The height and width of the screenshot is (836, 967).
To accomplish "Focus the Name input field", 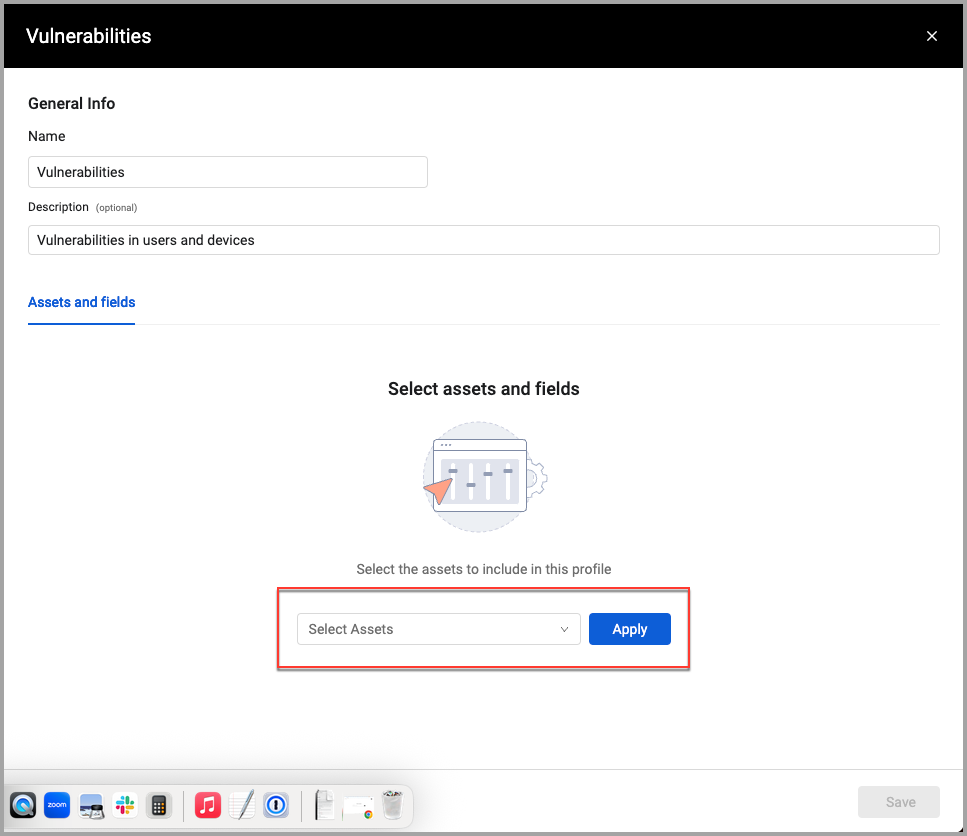I will 228,172.
